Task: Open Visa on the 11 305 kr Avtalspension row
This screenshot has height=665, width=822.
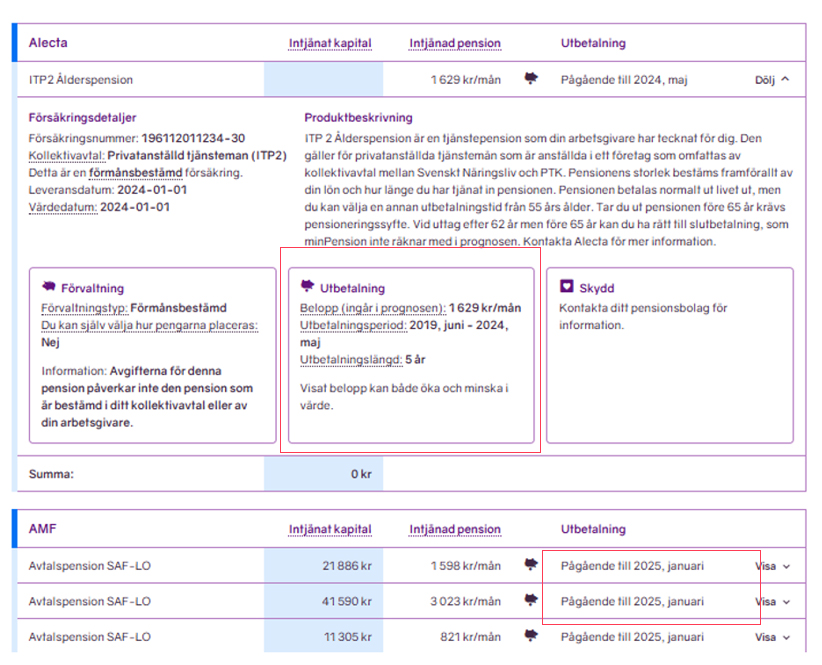Action: [x=772, y=636]
